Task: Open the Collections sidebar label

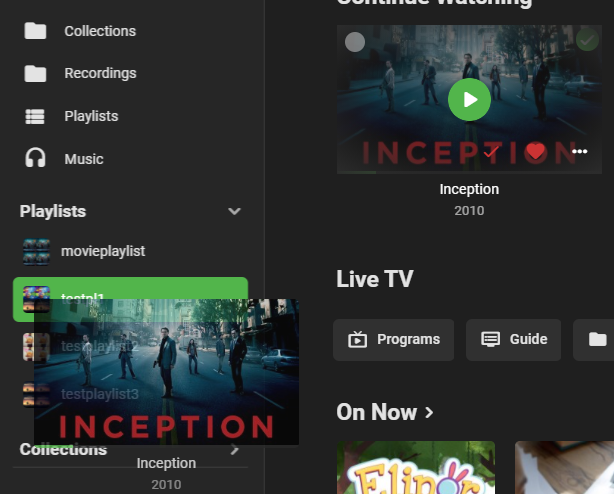Action: (100, 31)
